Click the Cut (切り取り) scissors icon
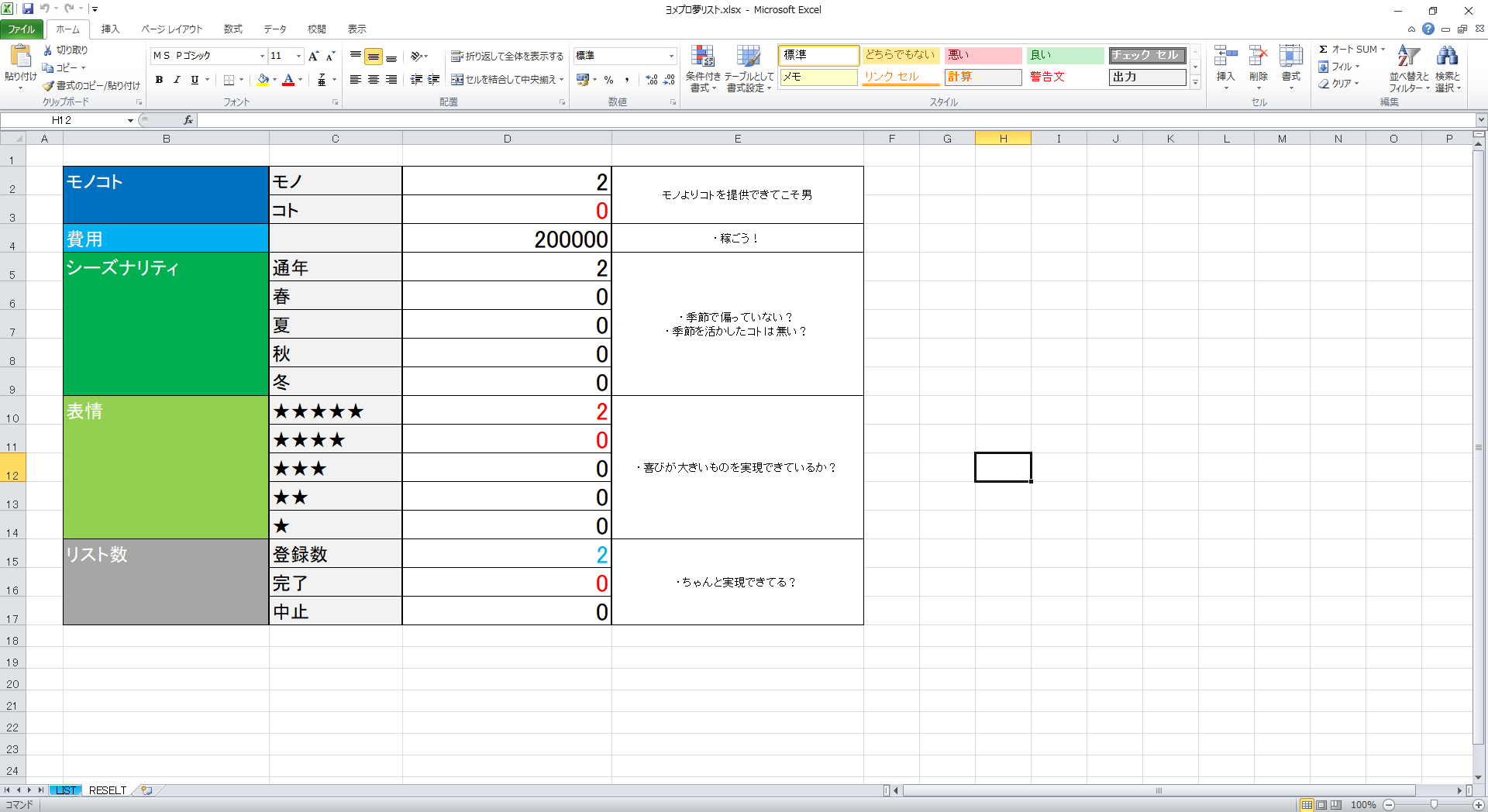Image resolution: width=1488 pixels, height=812 pixels. click(x=48, y=50)
